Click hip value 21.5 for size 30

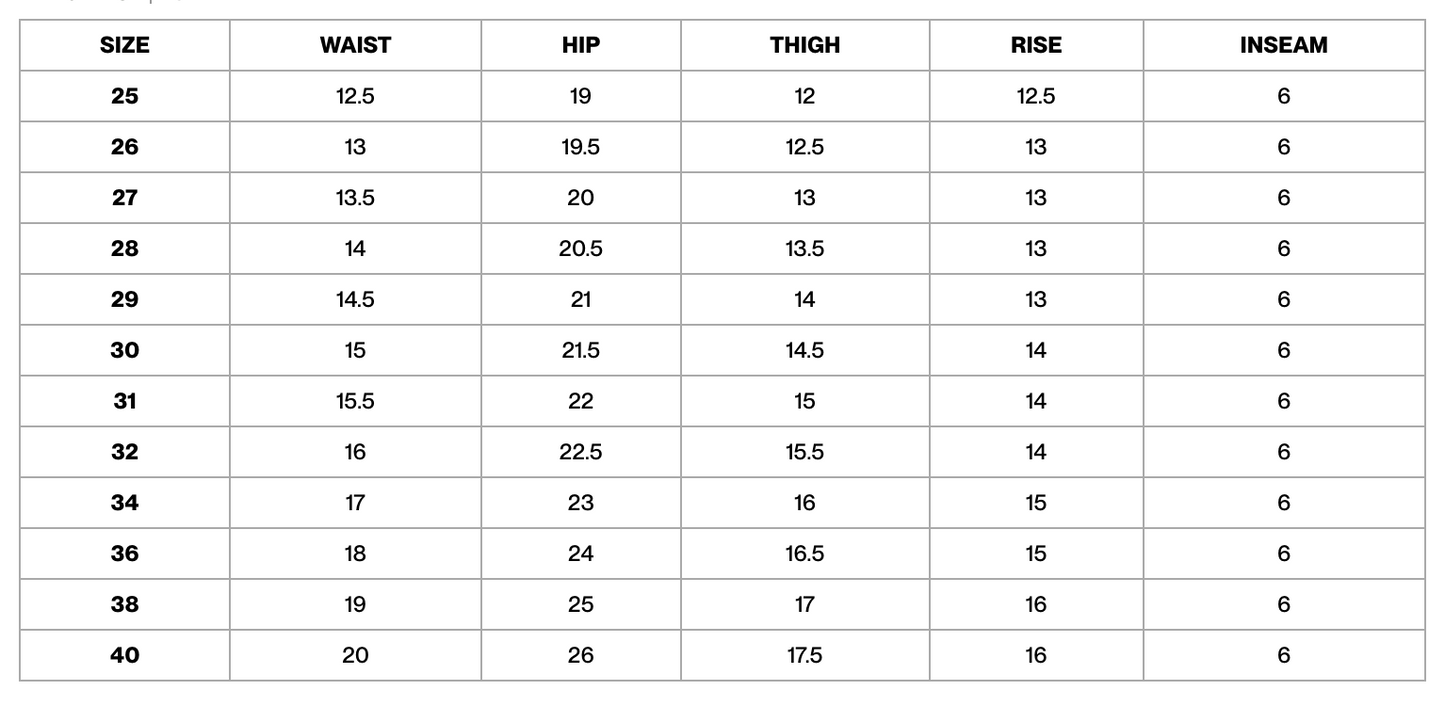pos(581,350)
